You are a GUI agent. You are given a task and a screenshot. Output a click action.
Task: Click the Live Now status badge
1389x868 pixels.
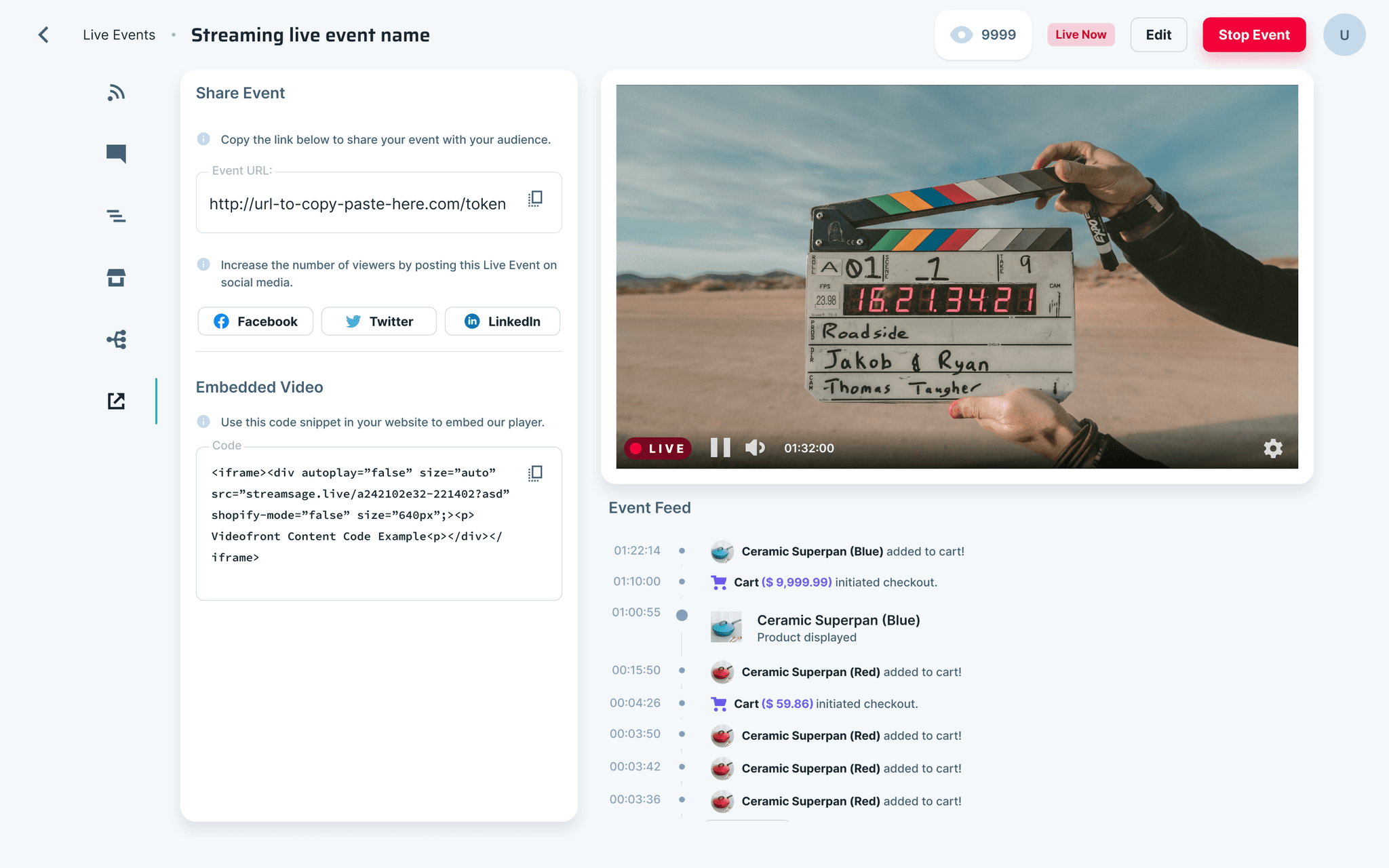(1080, 35)
